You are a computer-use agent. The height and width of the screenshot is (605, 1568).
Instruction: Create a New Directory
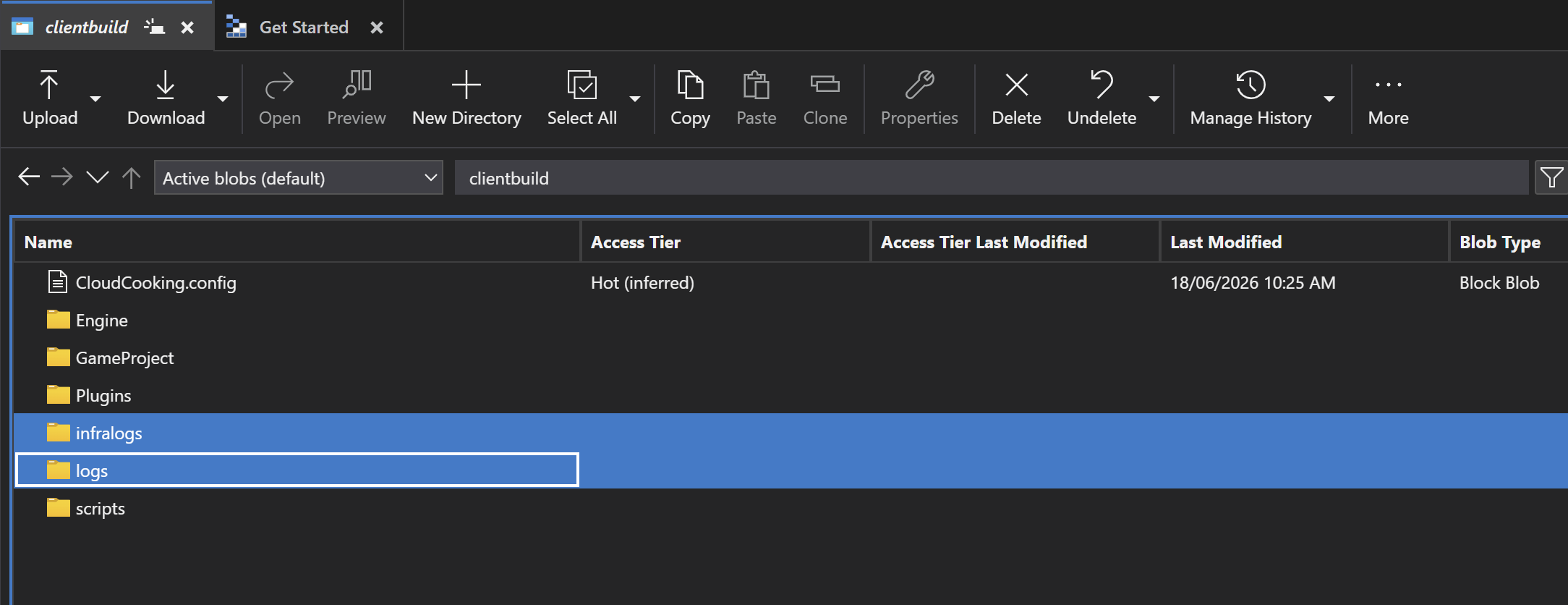click(x=466, y=98)
